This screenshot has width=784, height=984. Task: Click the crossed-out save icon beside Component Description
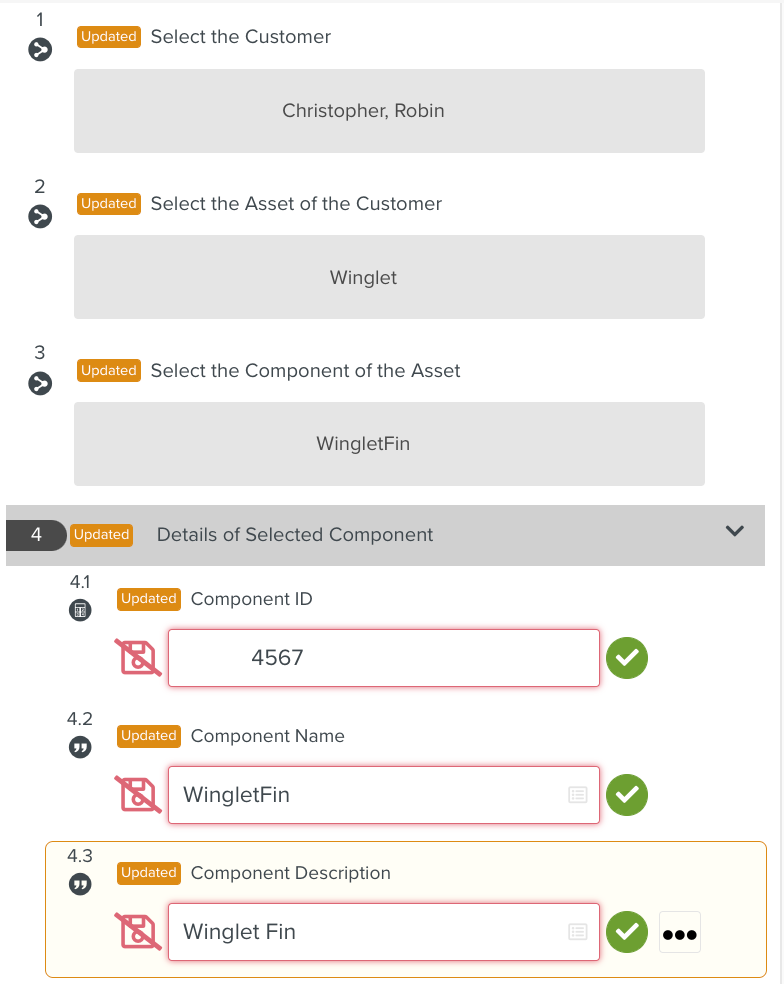click(x=139, y=932)
